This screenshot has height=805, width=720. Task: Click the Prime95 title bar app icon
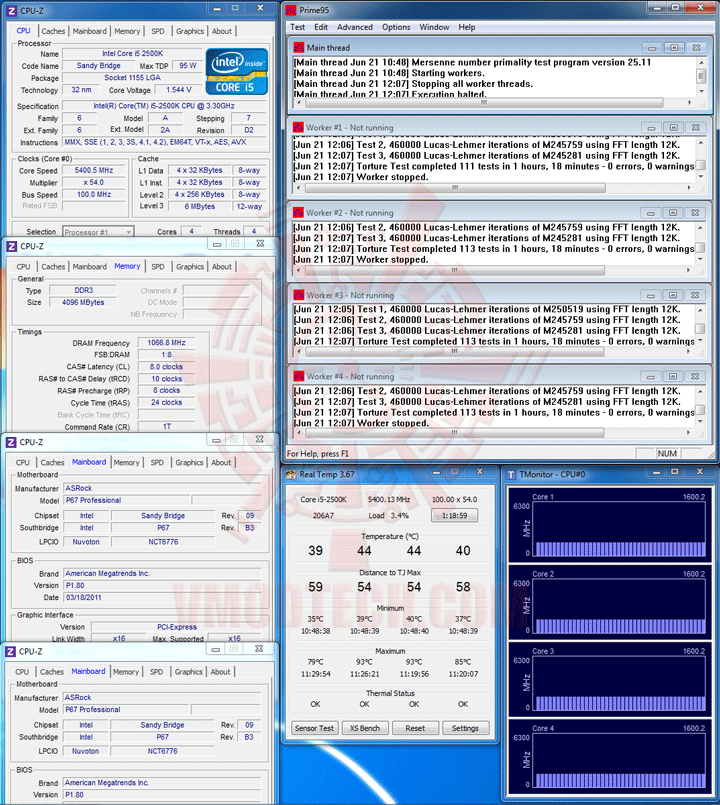pyautogui.click(x=291, y=10)
